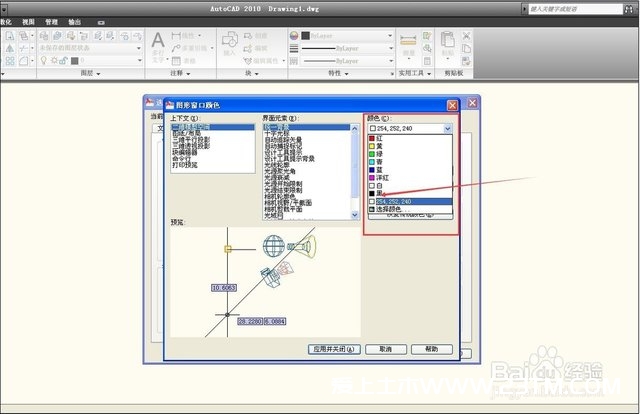Click the lineweight icon in properties panel
Image resolution: width=640 pixels, height=414 pixels.
click(x=294, y=48)
